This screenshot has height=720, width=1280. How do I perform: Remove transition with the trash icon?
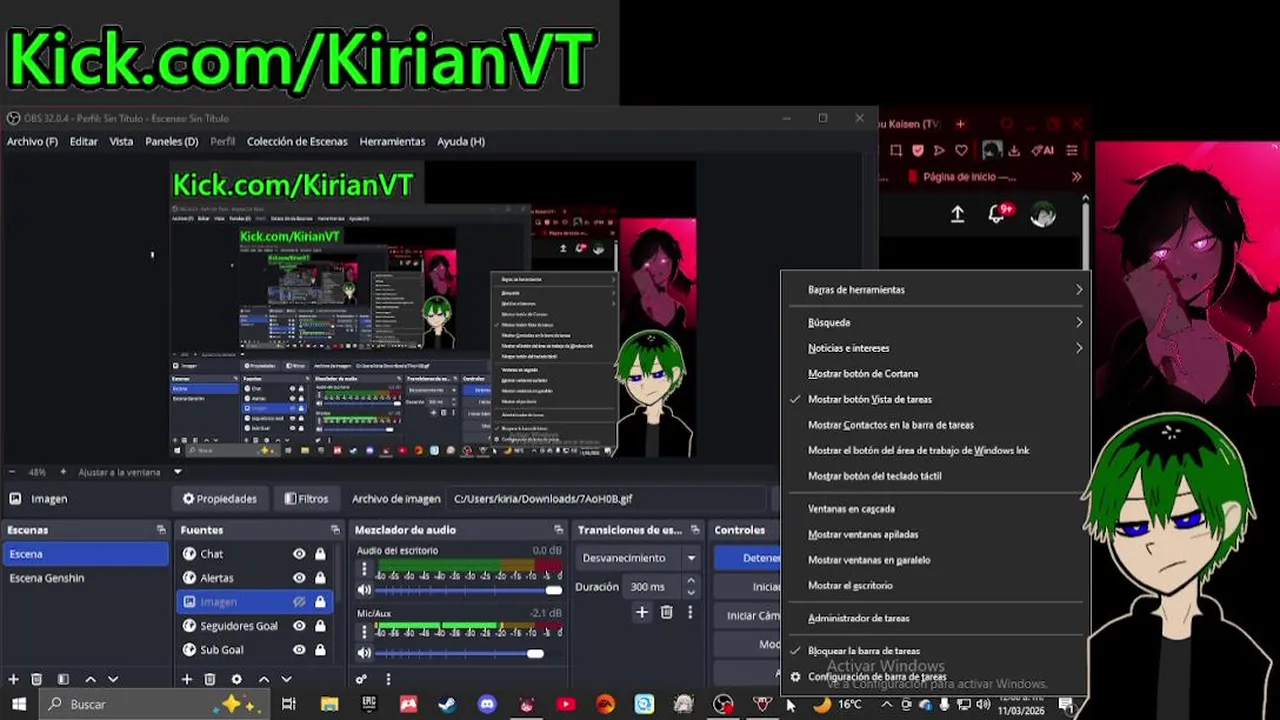(667, 612)
